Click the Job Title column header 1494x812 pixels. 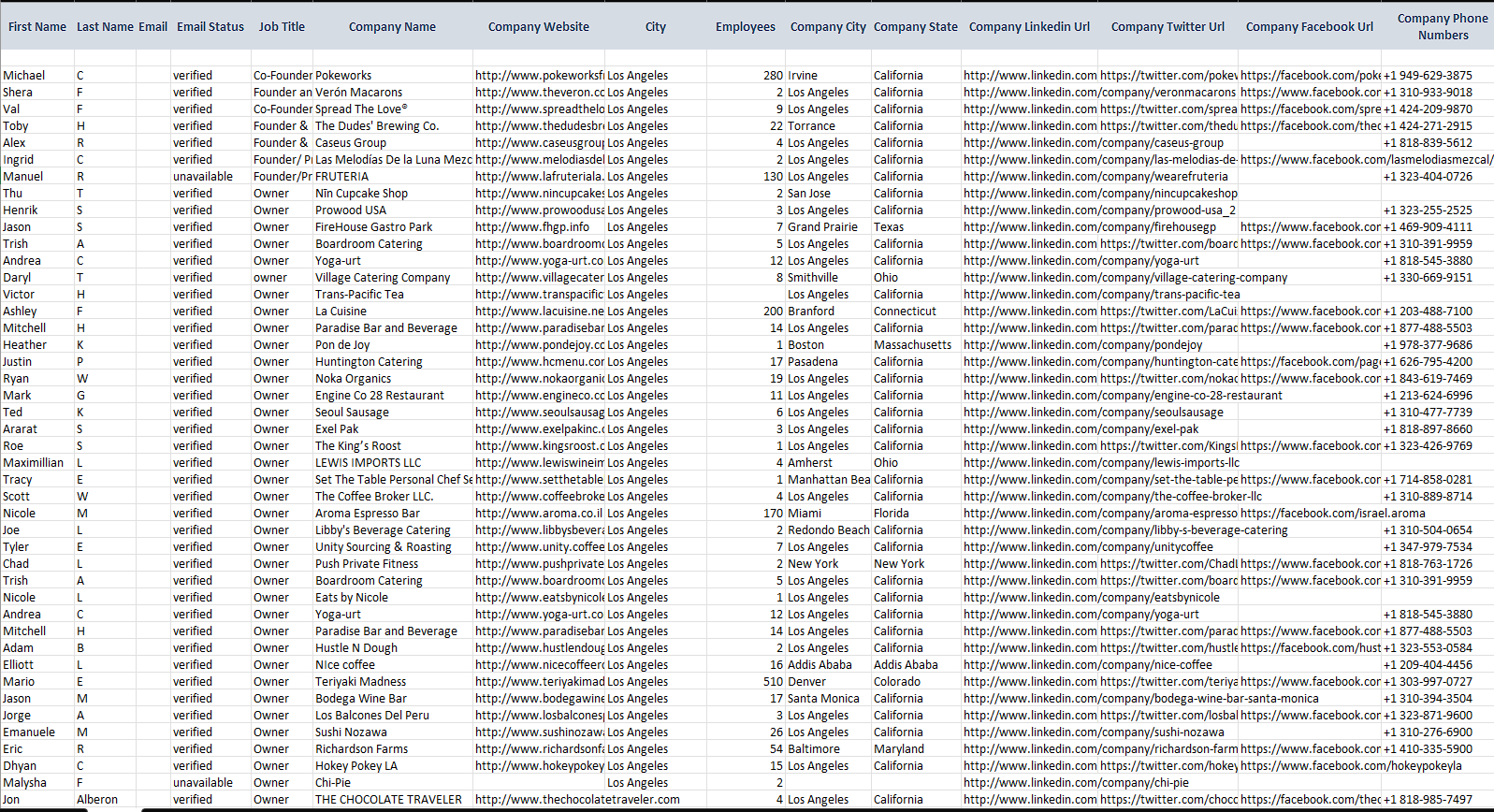[282, 27]
